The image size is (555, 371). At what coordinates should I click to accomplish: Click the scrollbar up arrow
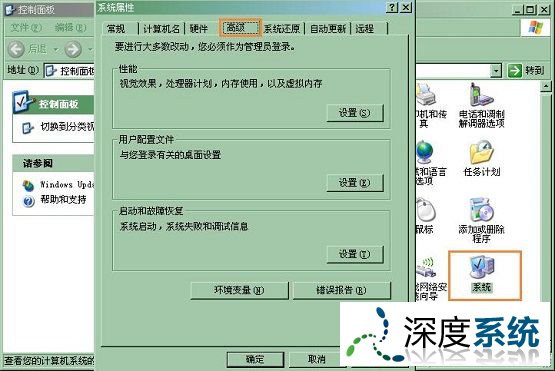point(546,86)
